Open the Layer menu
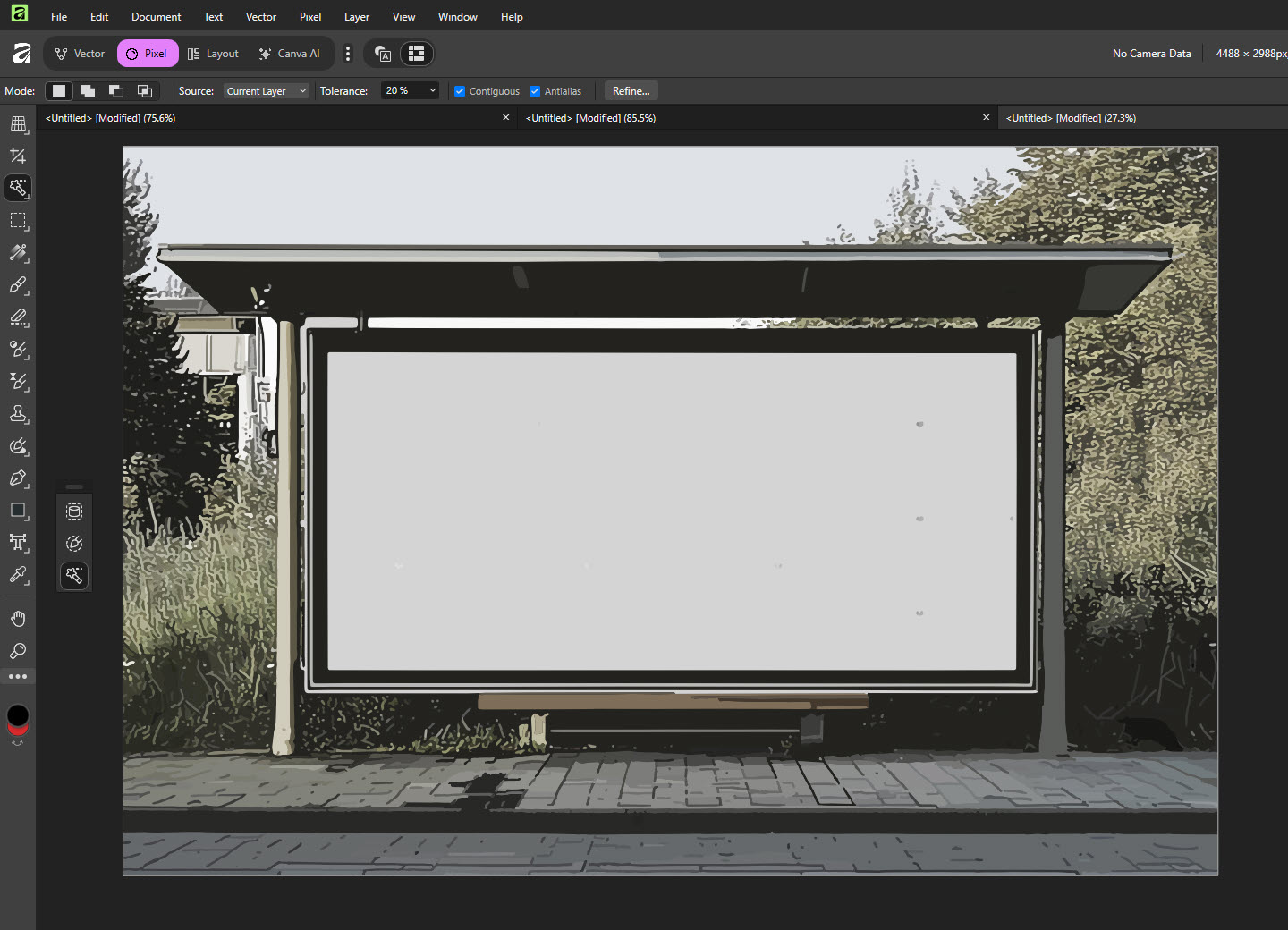Screen dimensions: 1288x930 tap(357, 17)
